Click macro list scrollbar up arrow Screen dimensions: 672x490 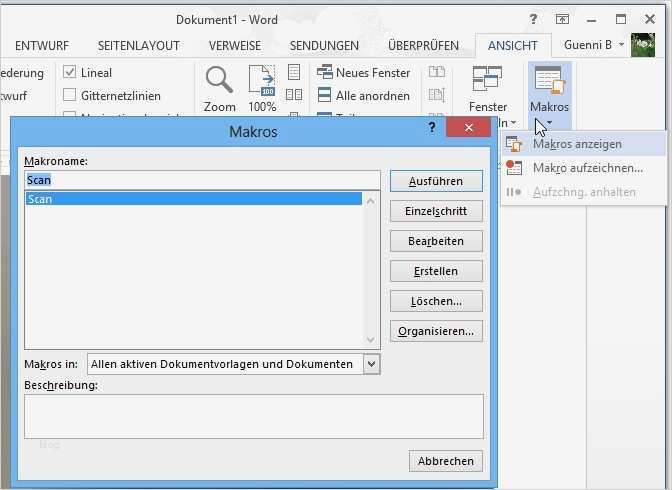(371, 201)
